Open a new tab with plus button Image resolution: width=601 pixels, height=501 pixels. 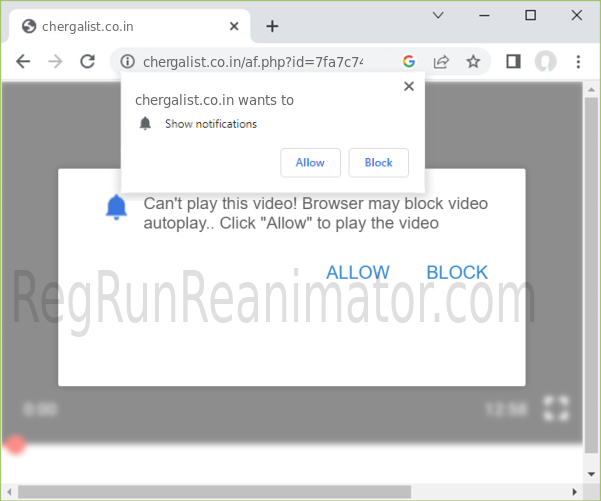coord(272,26)
